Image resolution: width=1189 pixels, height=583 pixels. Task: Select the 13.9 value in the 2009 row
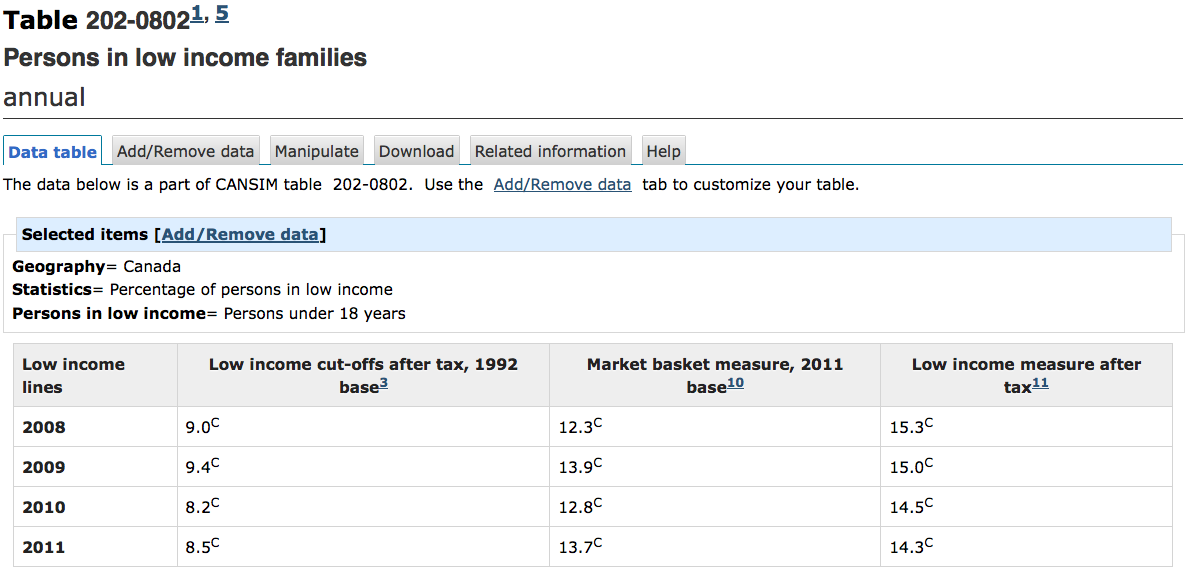[575, 467]
